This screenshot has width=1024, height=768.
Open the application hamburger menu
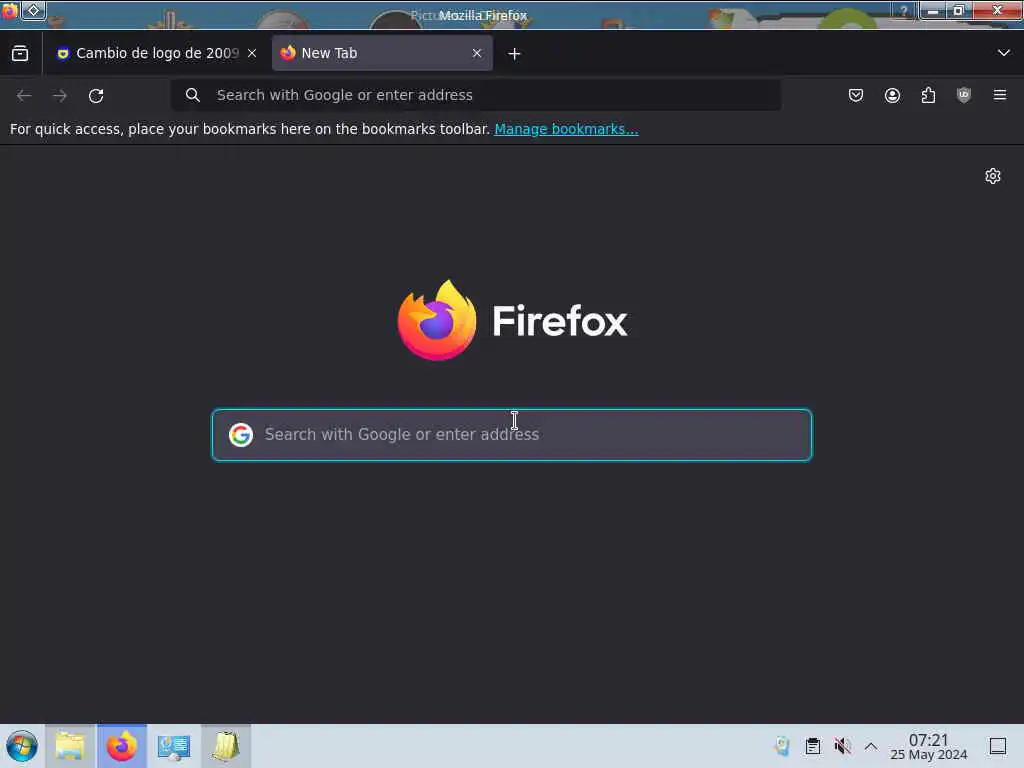point(1000,95)
